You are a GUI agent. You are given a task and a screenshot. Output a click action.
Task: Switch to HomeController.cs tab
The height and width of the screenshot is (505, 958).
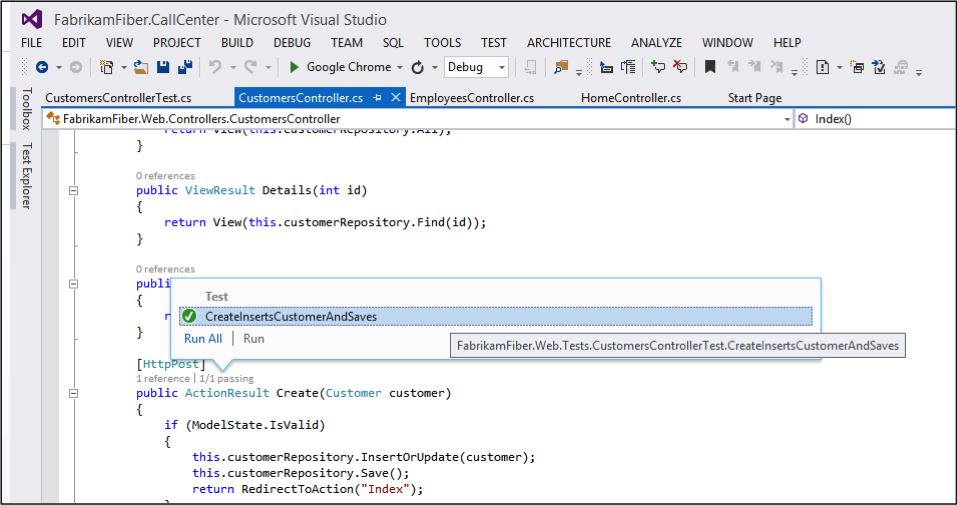coord(631,98)
